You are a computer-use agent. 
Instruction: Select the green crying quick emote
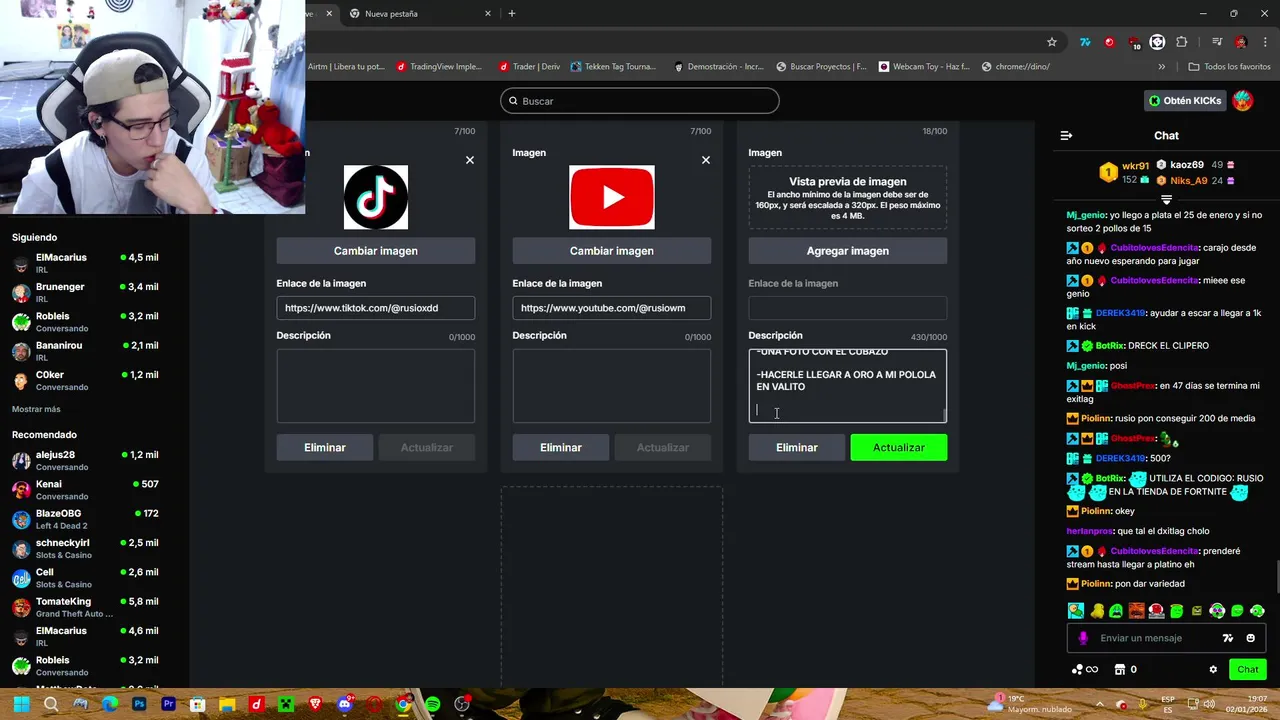[1116, 610]
